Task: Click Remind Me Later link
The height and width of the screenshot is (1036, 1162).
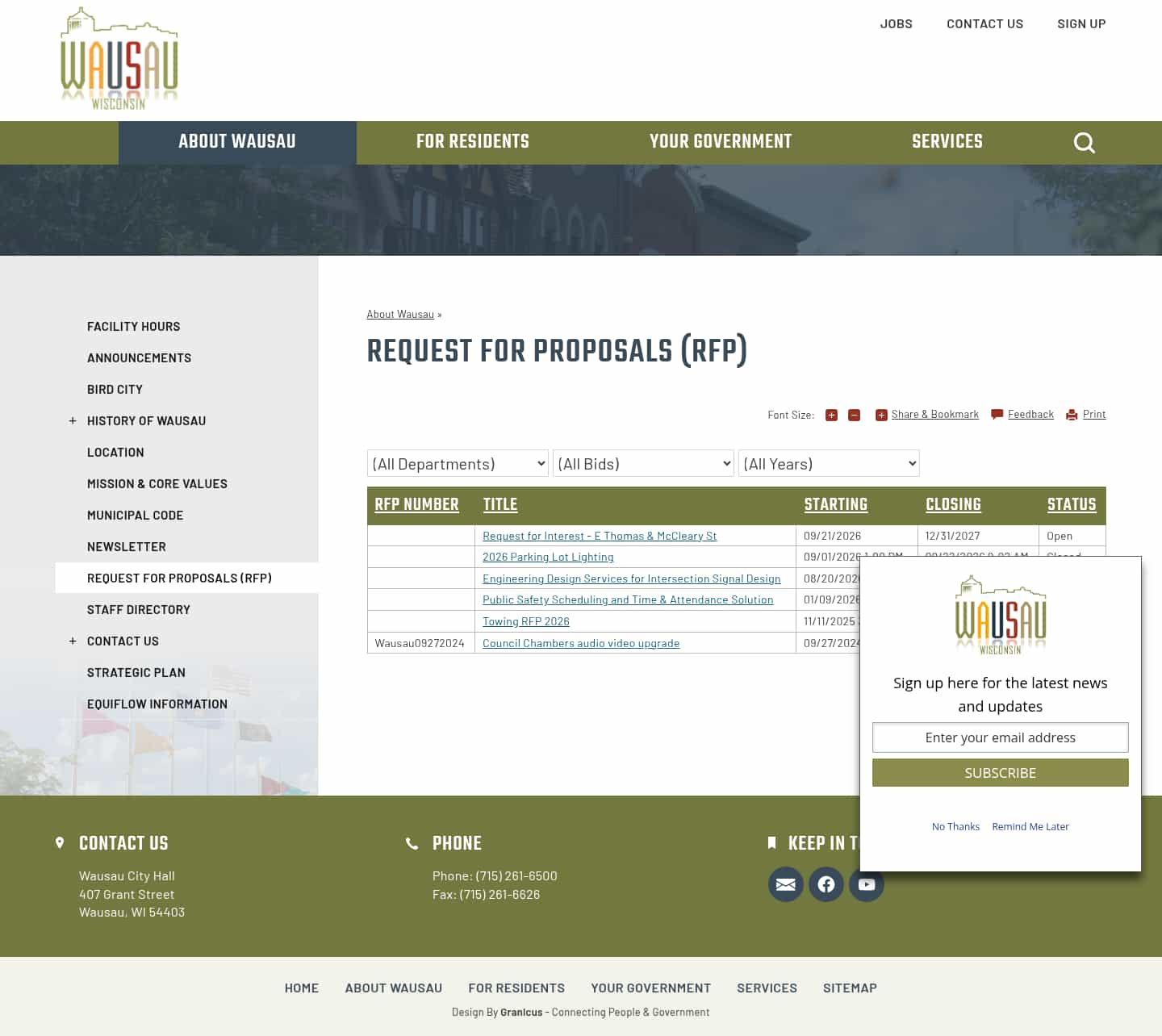Action: pos(1030,826)
